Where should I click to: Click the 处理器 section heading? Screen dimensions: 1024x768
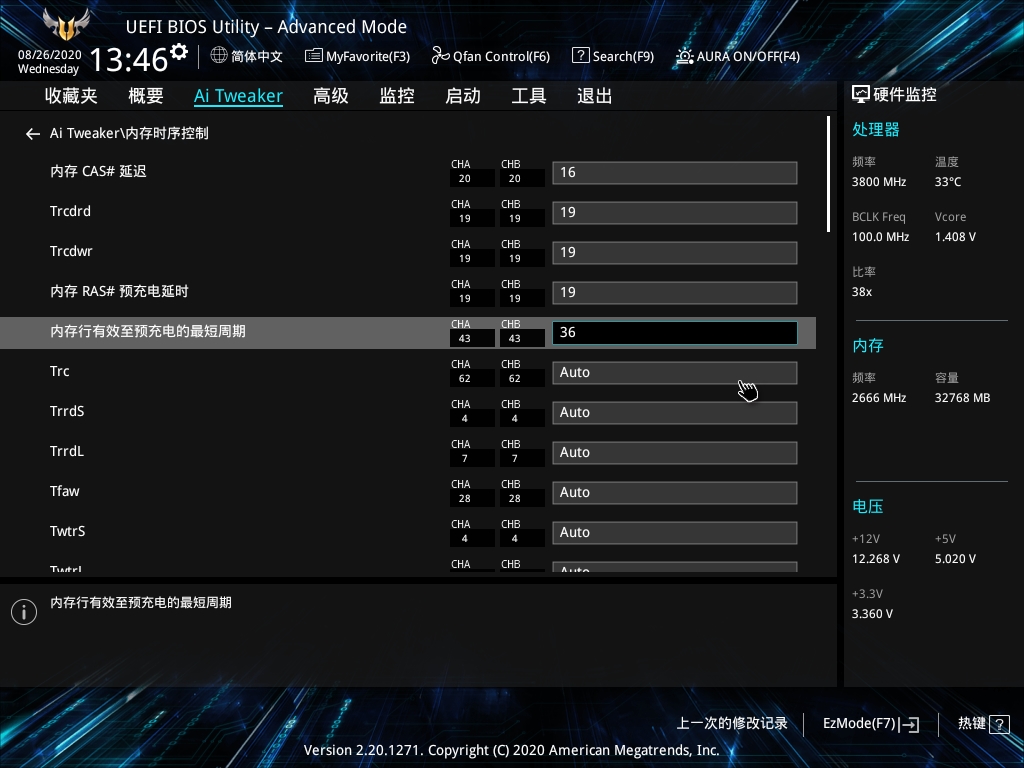point(876,129)
